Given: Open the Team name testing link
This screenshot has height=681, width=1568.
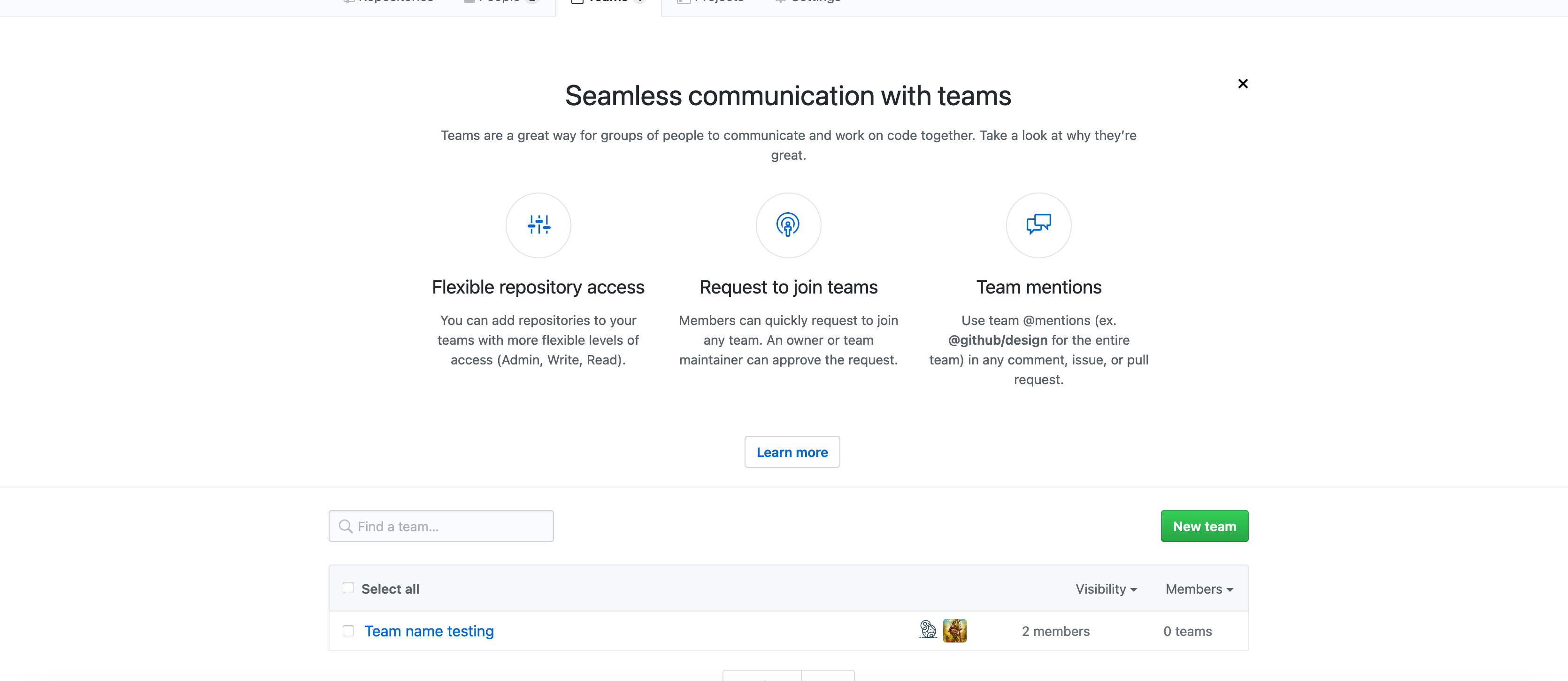Looking at the screenshot, I should pos(429,631).
